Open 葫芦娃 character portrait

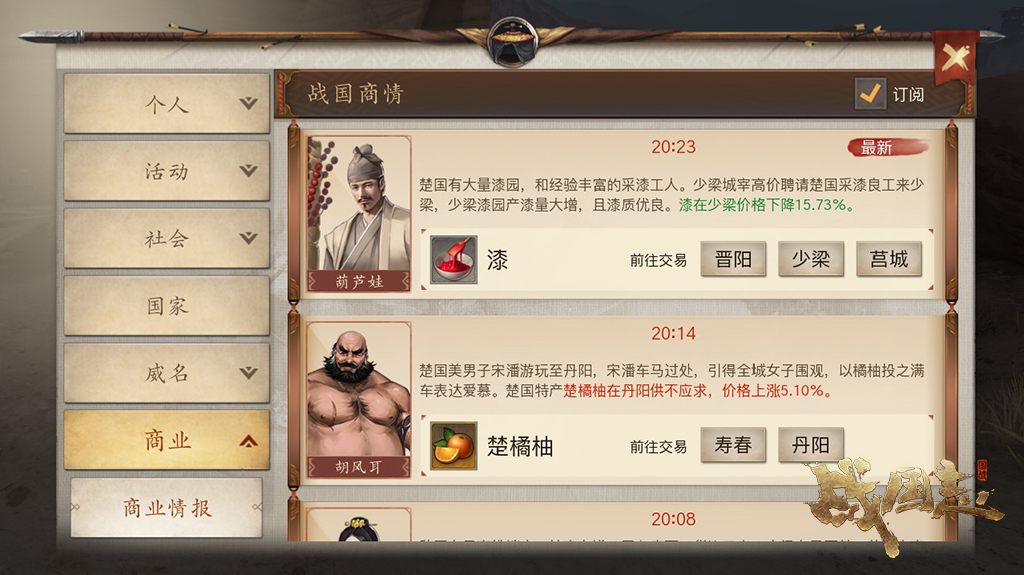[359, 213]
